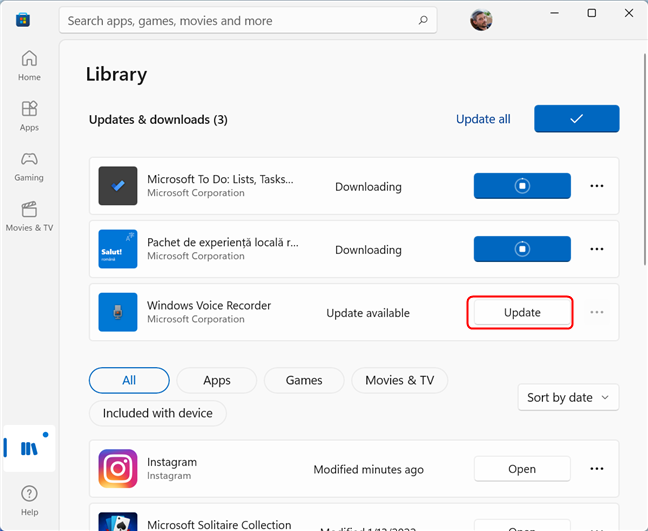
Task: Focus the Search apps input field
Action: tap(240, 20)
